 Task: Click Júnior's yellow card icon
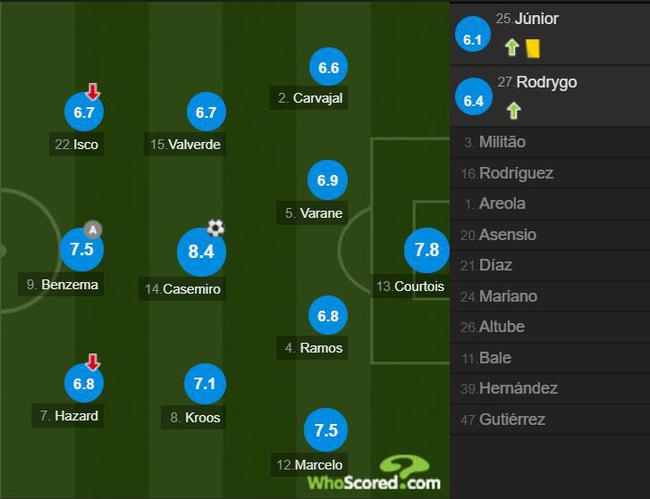[533, 46]
